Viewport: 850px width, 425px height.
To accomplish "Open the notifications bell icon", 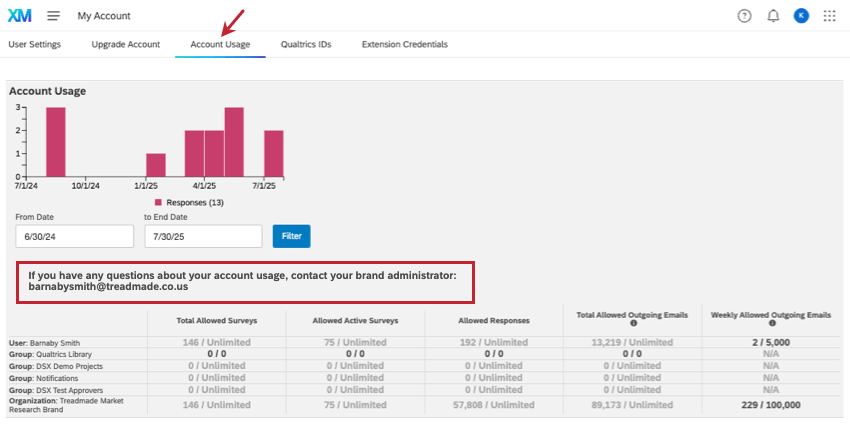I will pos(774,16).
